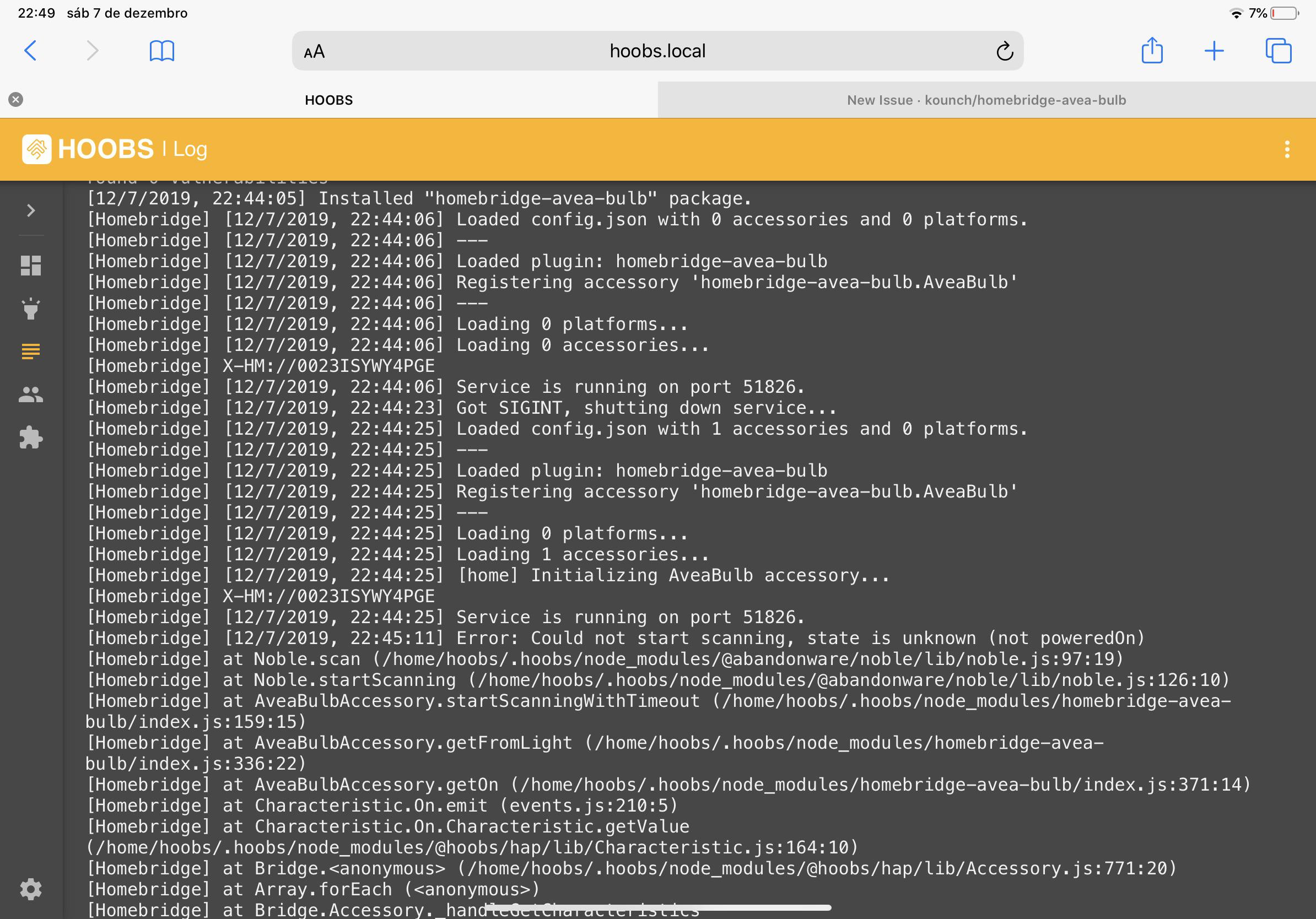Open the HOOBS dashboard panel
The height and width of the screenshot is (919, 1316).
coord(30,266)
